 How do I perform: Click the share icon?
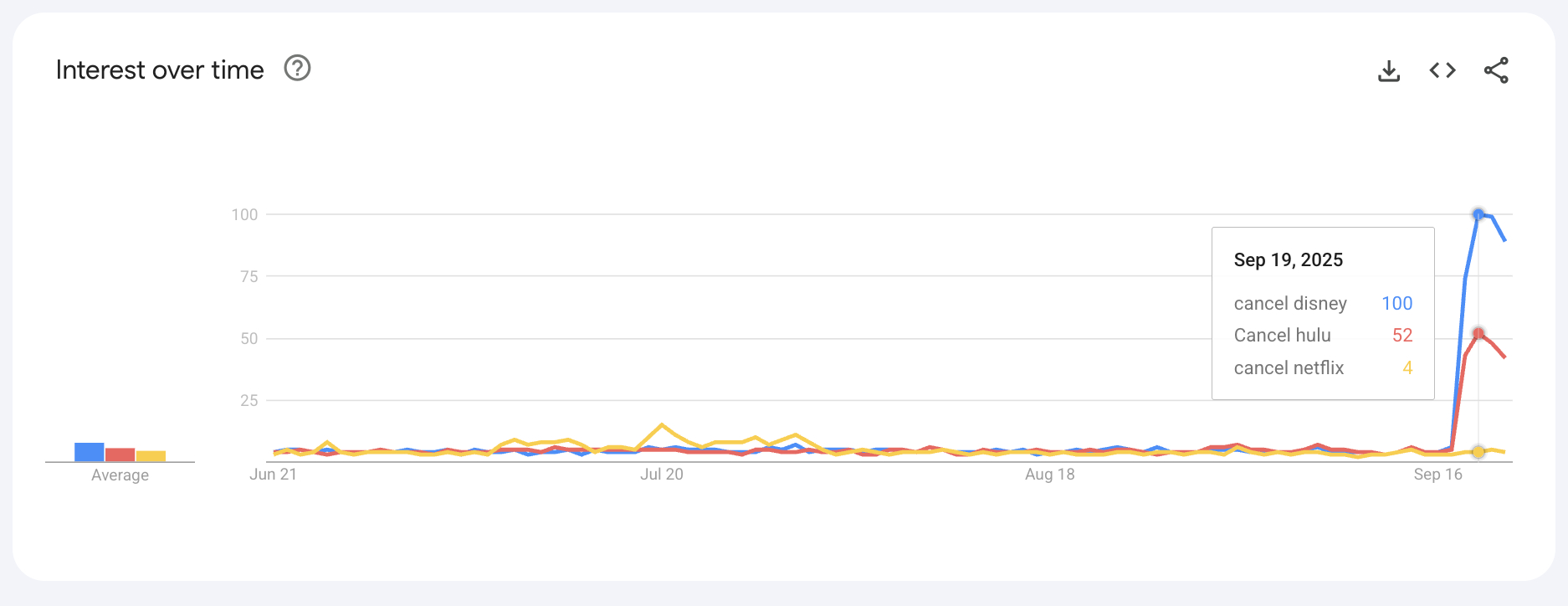point(1496,70)
